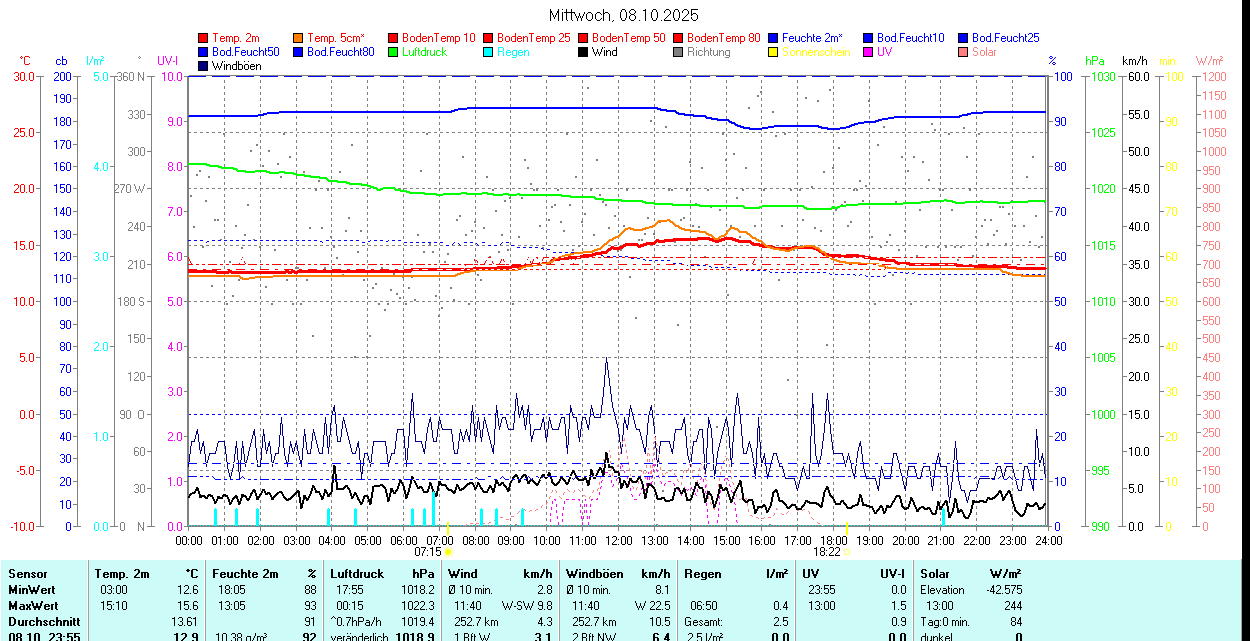Click the green Luftdruck legend swatch

point(392,52)
